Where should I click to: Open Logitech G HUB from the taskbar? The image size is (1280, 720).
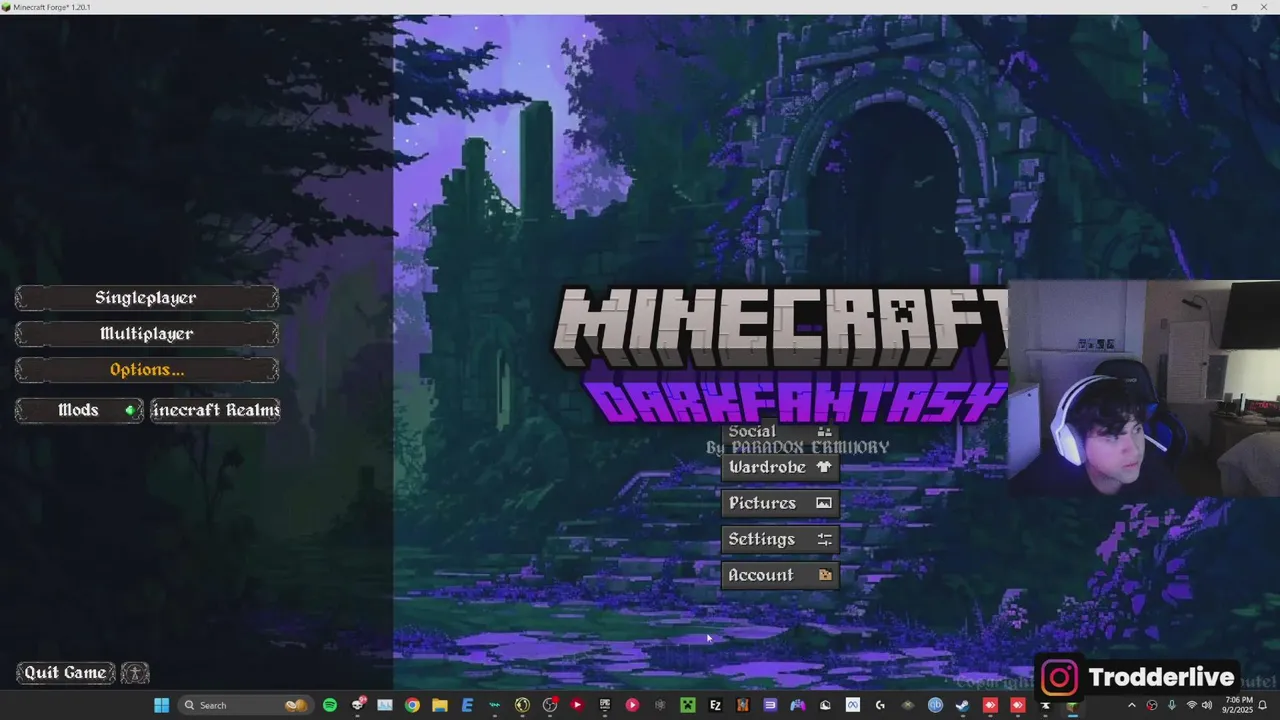coord(880,705)
